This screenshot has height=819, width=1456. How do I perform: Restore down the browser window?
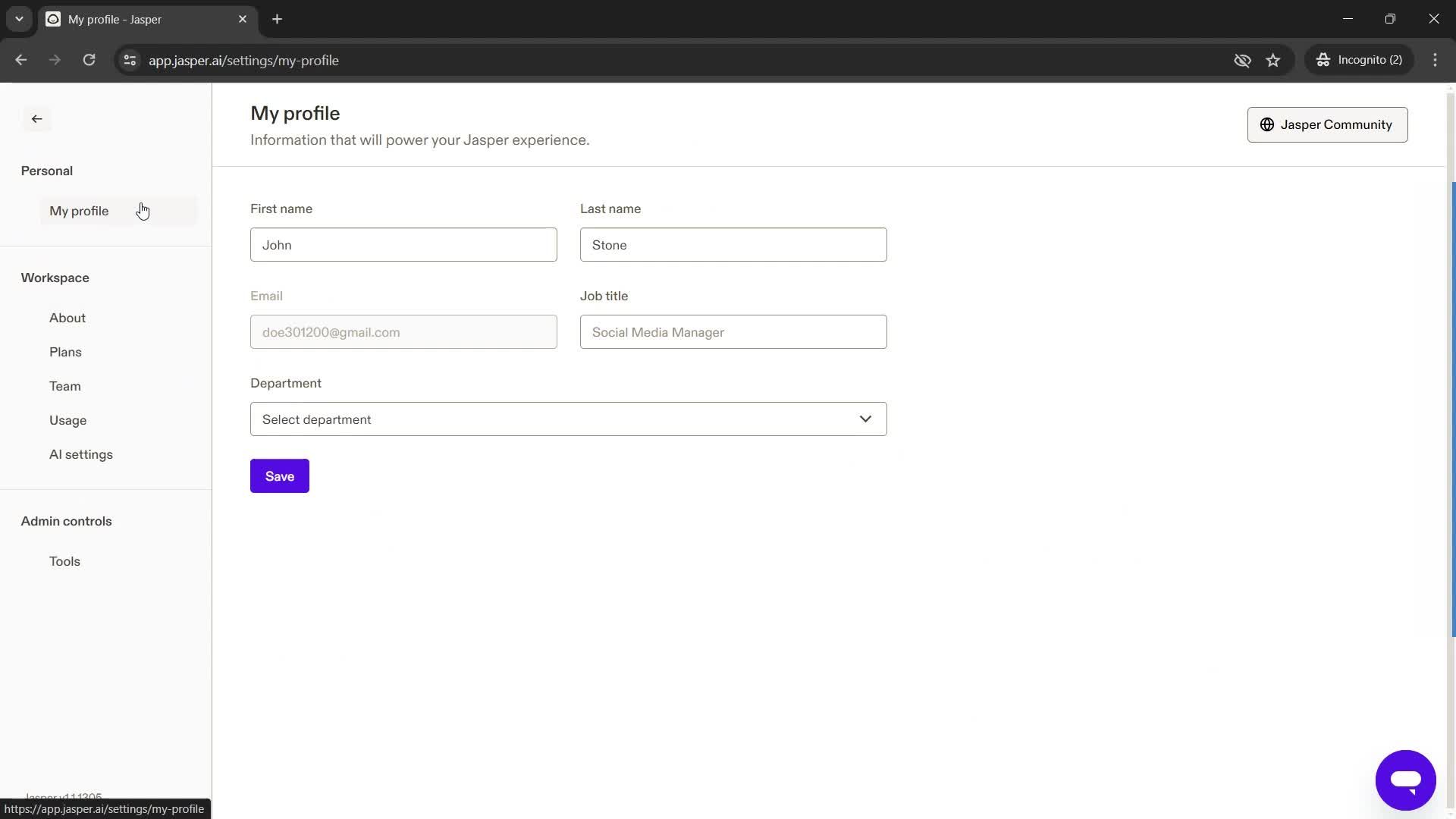[1390, 19]
